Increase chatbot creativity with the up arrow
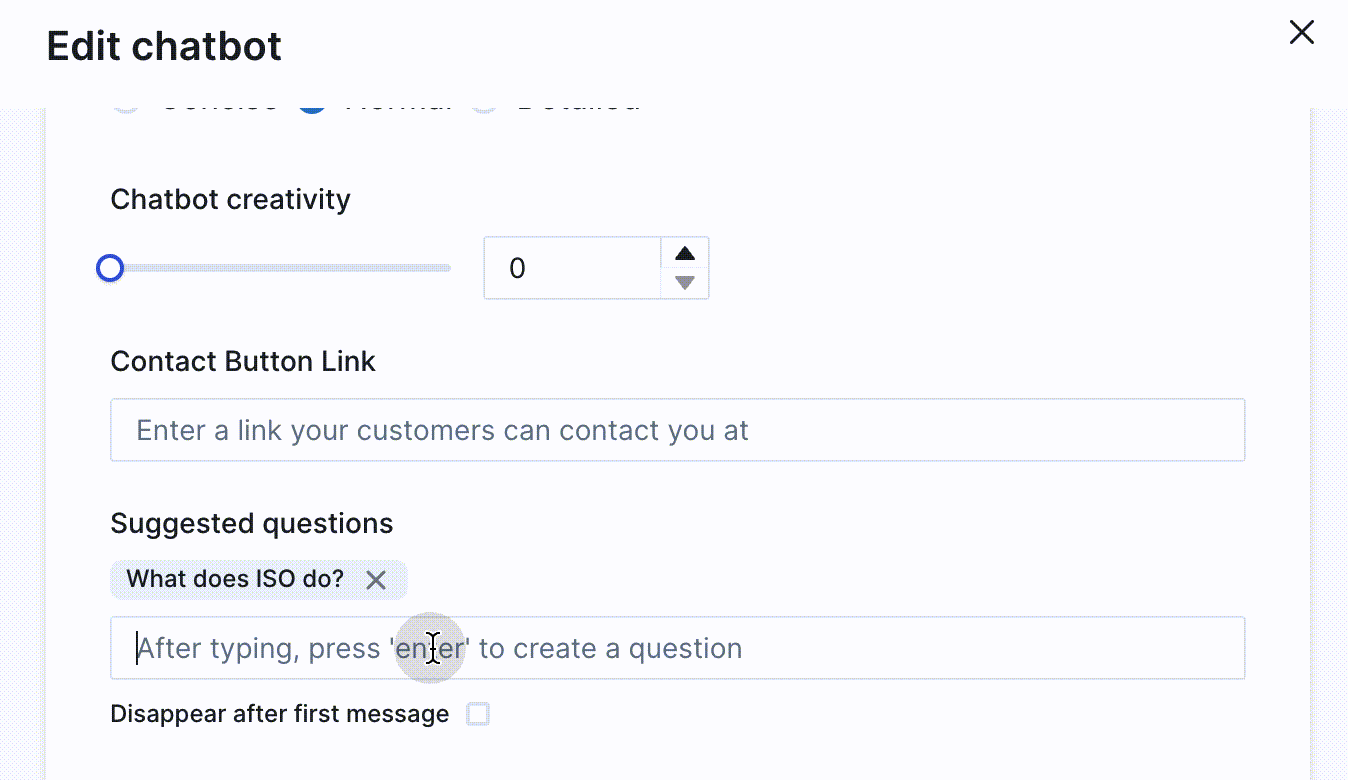The height and width of the screenshot is (780, 1348). 685,253
